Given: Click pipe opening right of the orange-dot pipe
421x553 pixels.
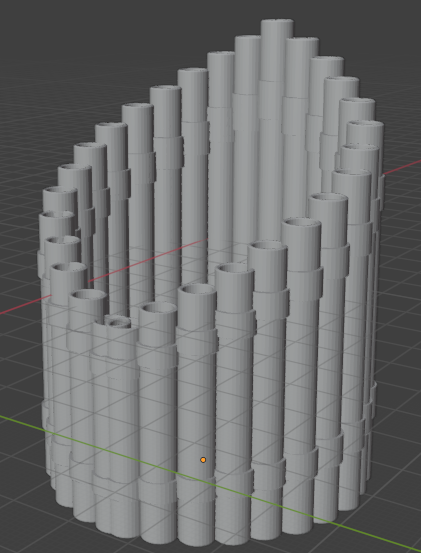Looking at the screenshot, I should click(x=235, y=268).
